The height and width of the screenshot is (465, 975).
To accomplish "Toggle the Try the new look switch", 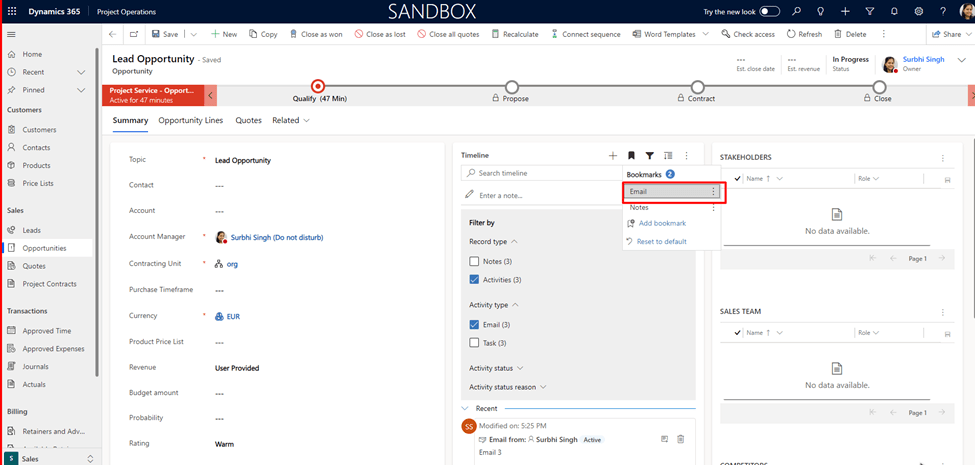I will click(770, 11).
